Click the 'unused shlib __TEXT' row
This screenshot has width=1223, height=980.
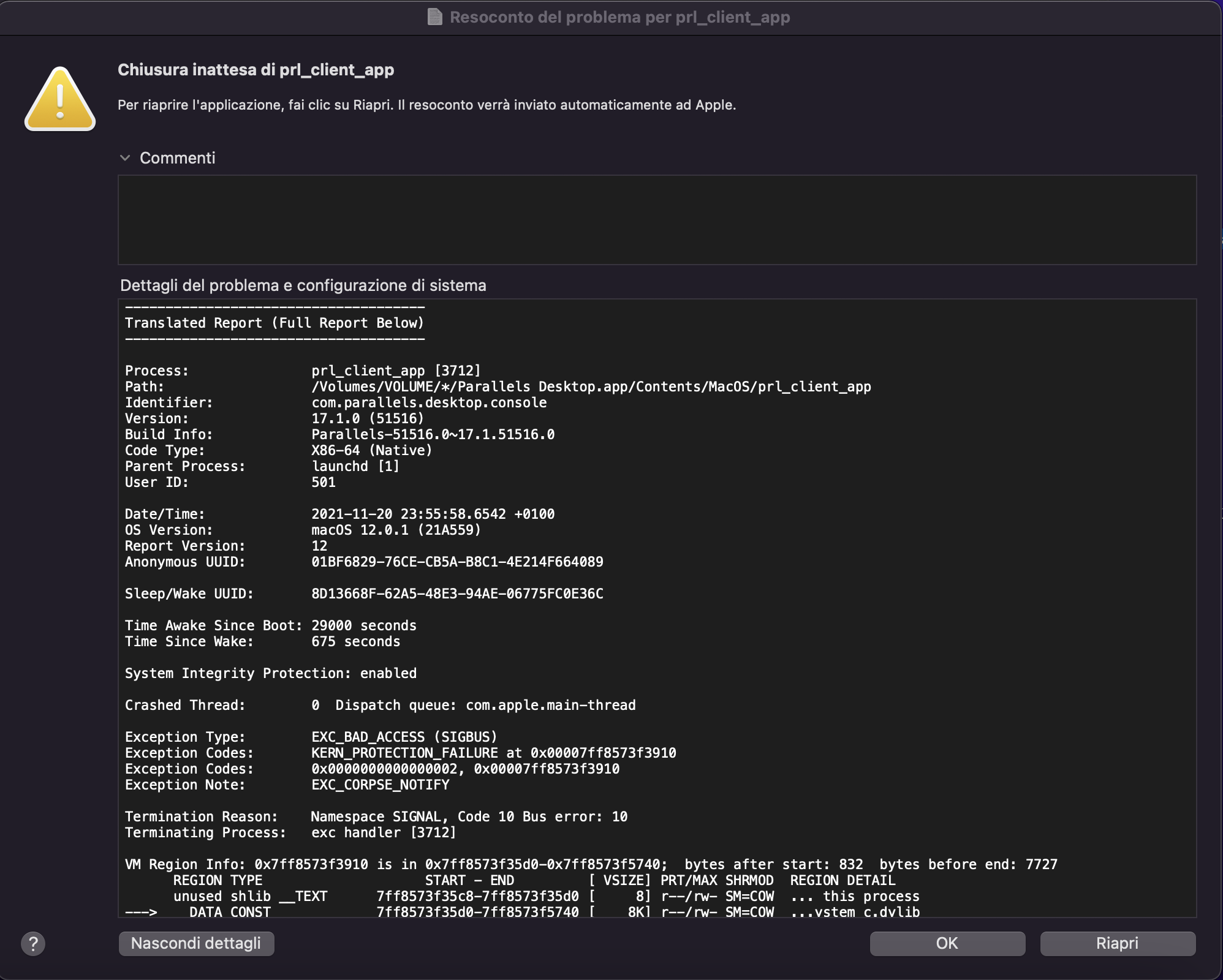click(547, 896)
